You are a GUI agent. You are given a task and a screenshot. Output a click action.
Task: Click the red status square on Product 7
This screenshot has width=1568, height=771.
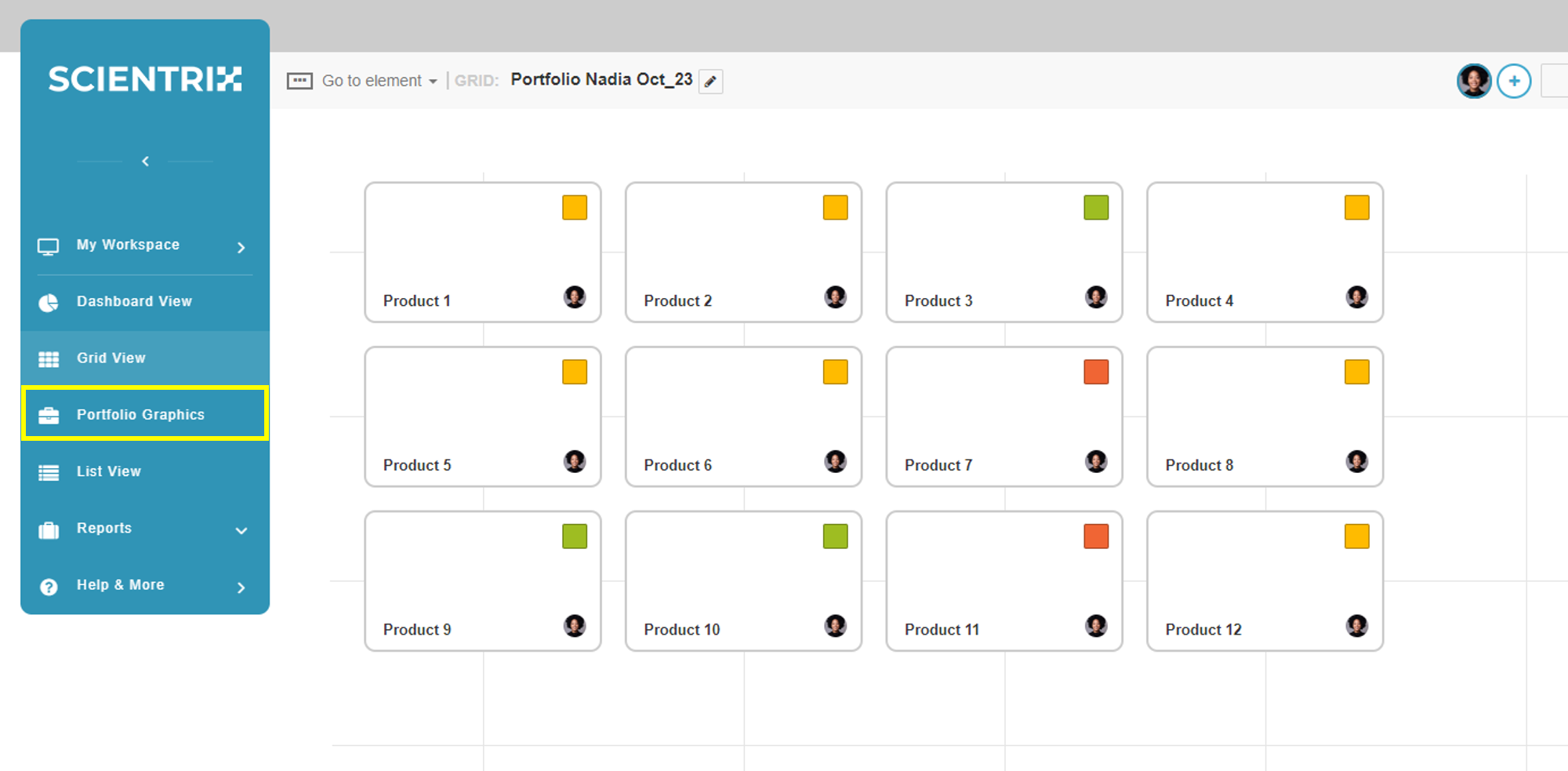tap(1096, 372)
